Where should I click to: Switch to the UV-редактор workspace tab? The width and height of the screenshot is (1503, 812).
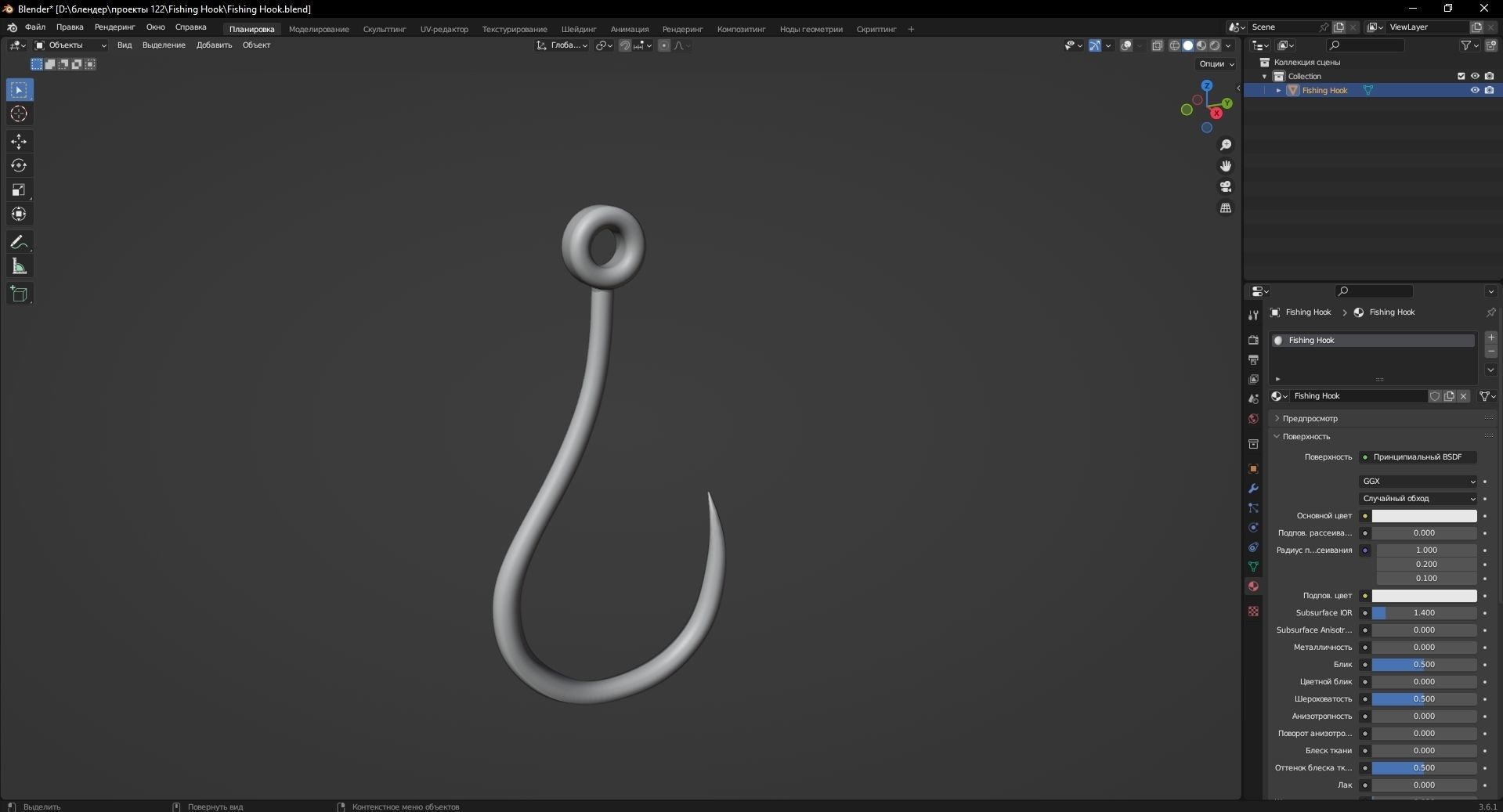(x=443, y=28)
